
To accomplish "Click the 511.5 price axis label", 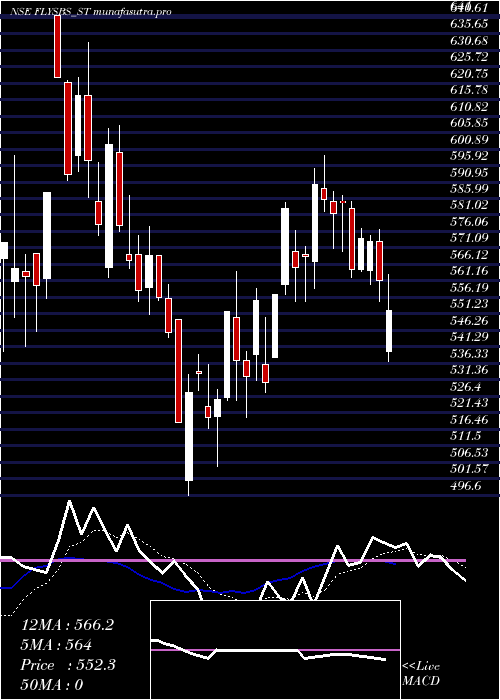I will (466, 436).
